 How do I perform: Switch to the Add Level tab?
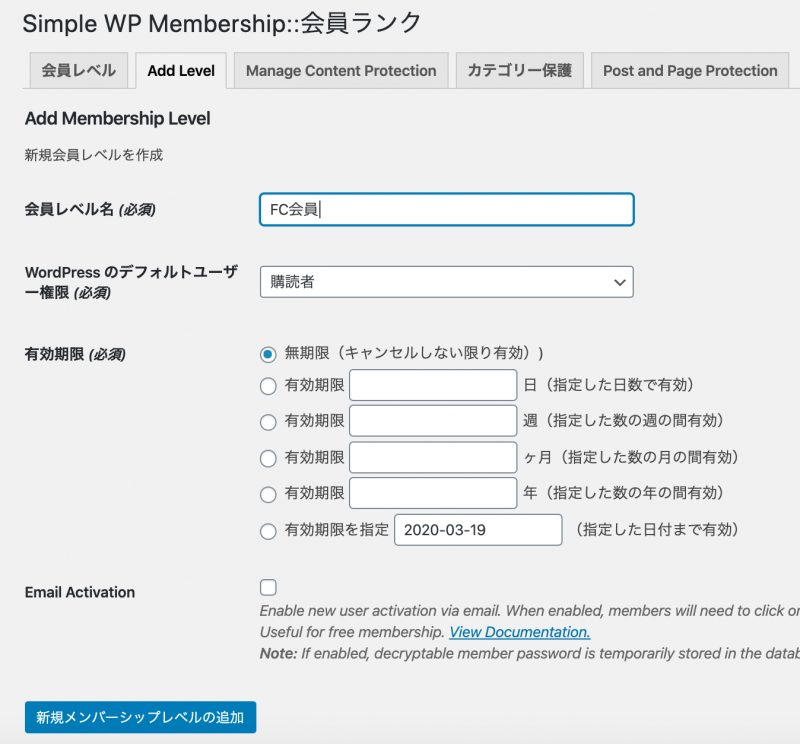tap(181, 71)
